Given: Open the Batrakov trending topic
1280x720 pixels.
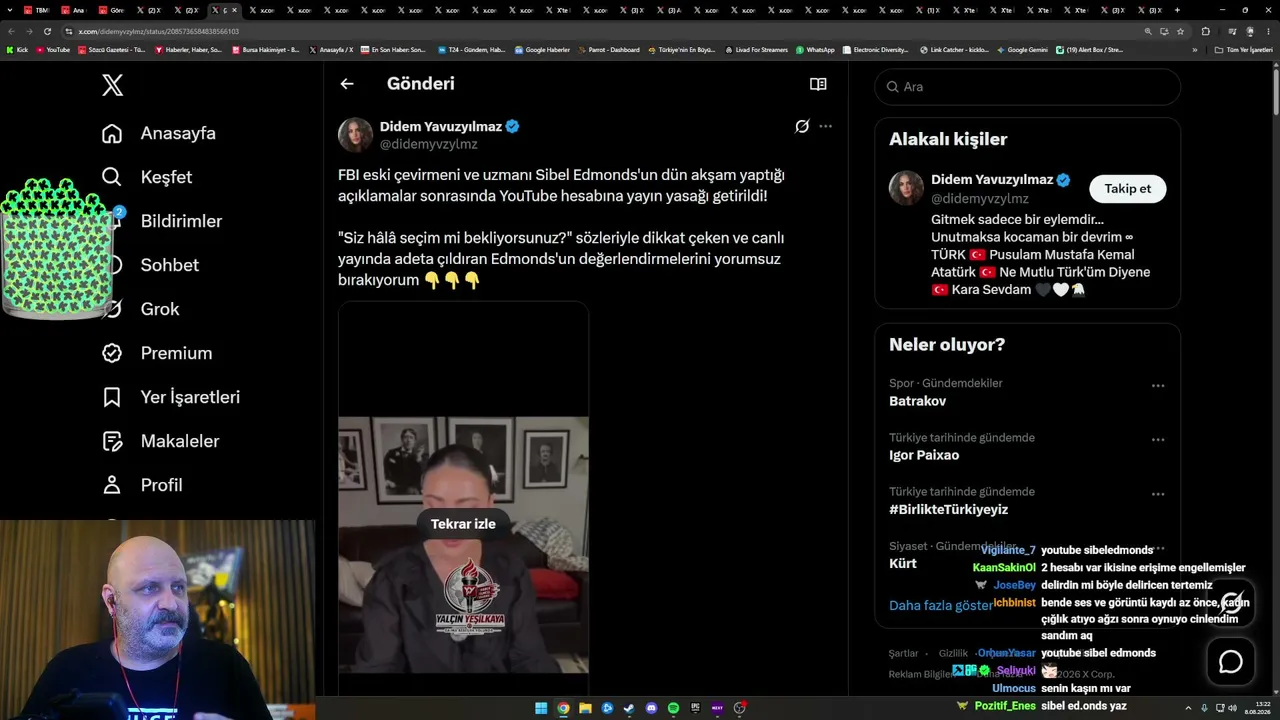Looking at the screenshot, I should point(917,401).
